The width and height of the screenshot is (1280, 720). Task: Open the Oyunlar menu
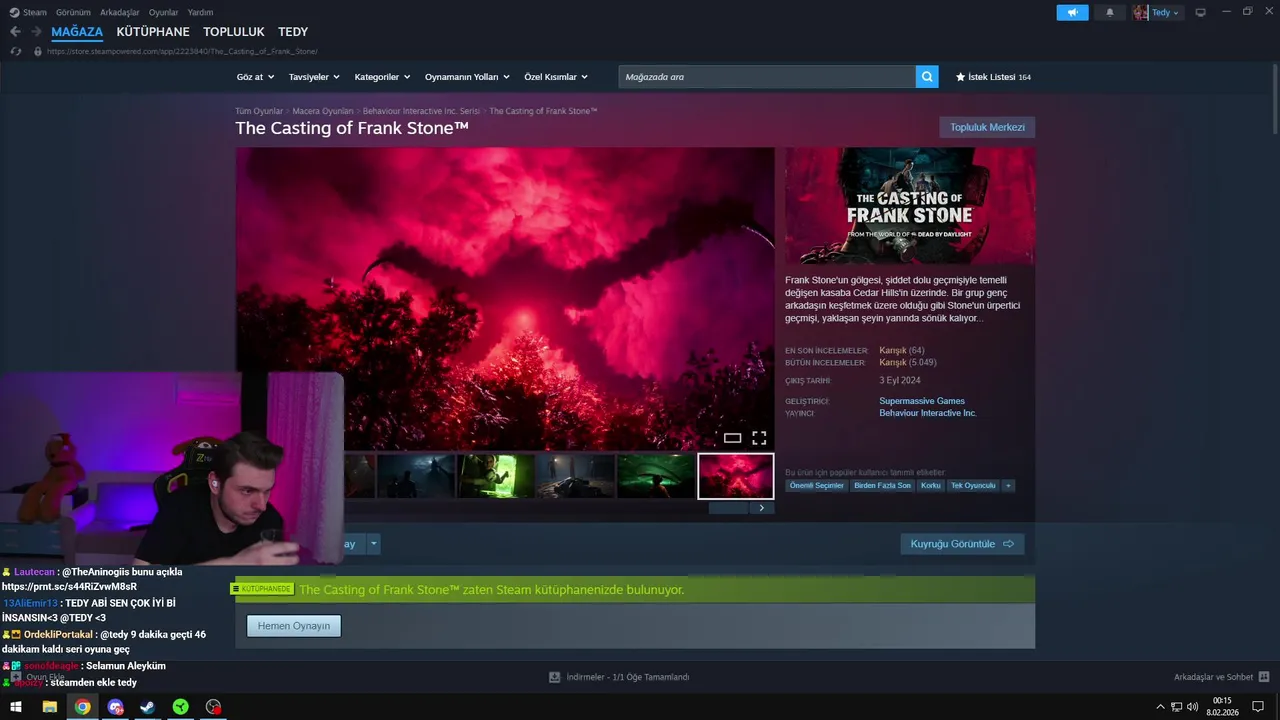coord(163,12)
